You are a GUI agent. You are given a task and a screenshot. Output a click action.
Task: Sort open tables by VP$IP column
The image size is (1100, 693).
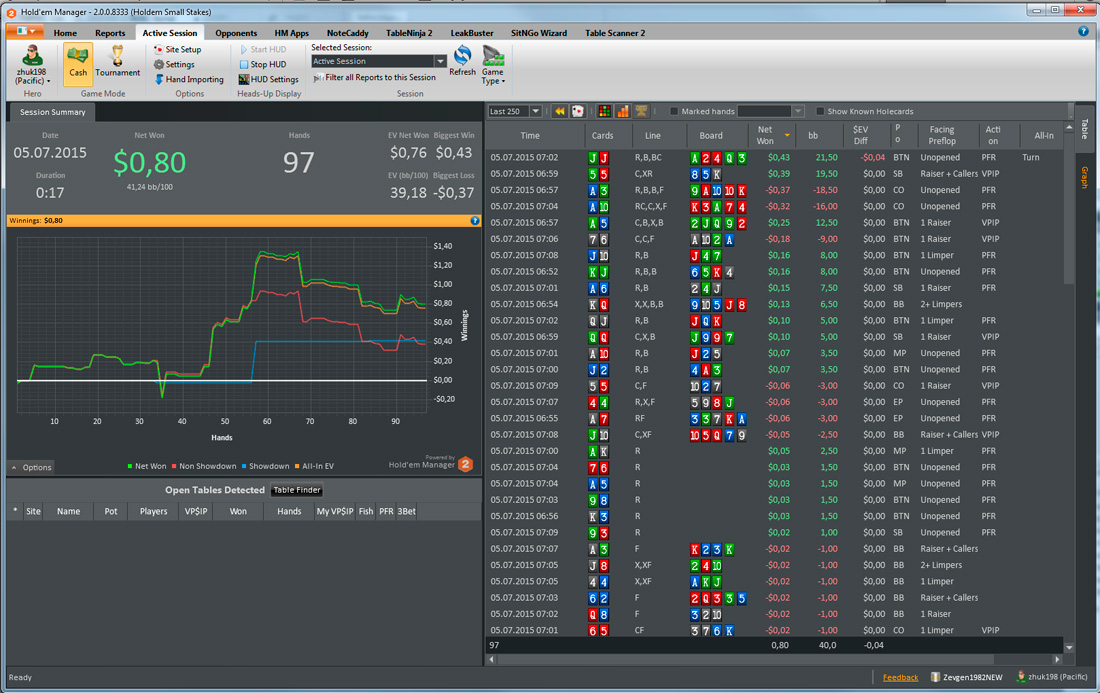[196, 511]
